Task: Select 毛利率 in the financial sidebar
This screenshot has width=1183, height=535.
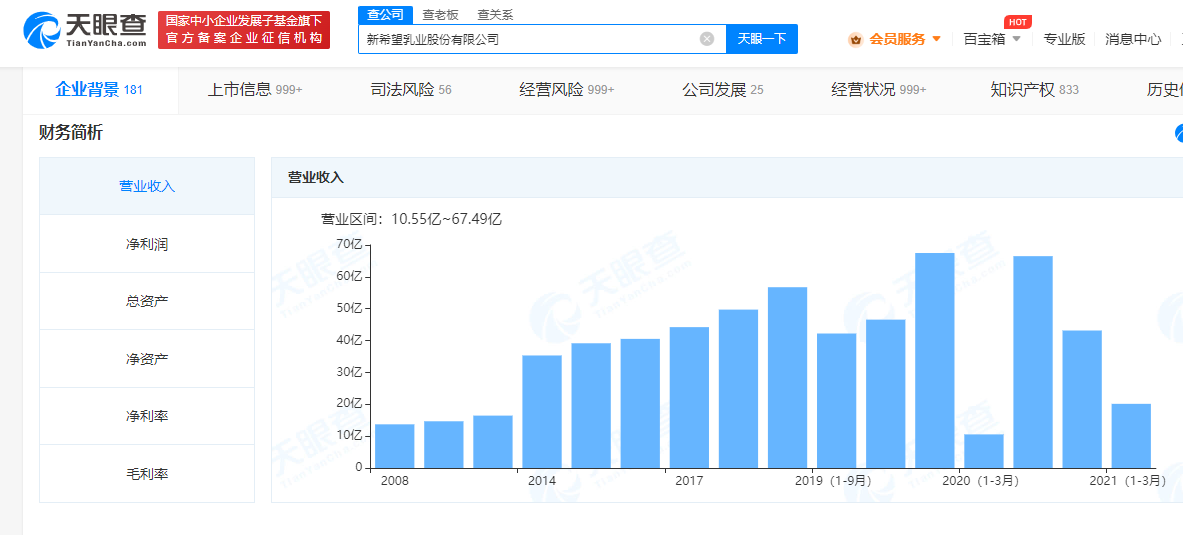Action: [x=147, y=474]
